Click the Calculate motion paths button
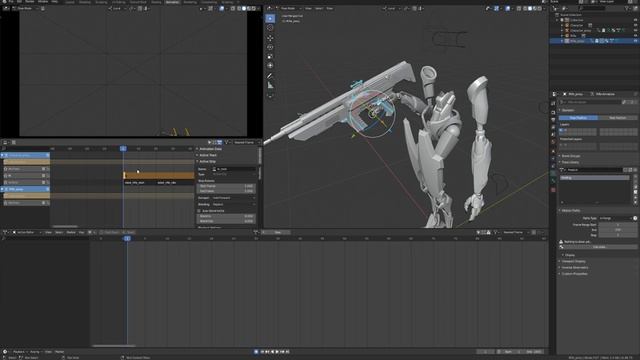Screen dimensions: 640x360 pyautogui.click(x=599, y=247)
